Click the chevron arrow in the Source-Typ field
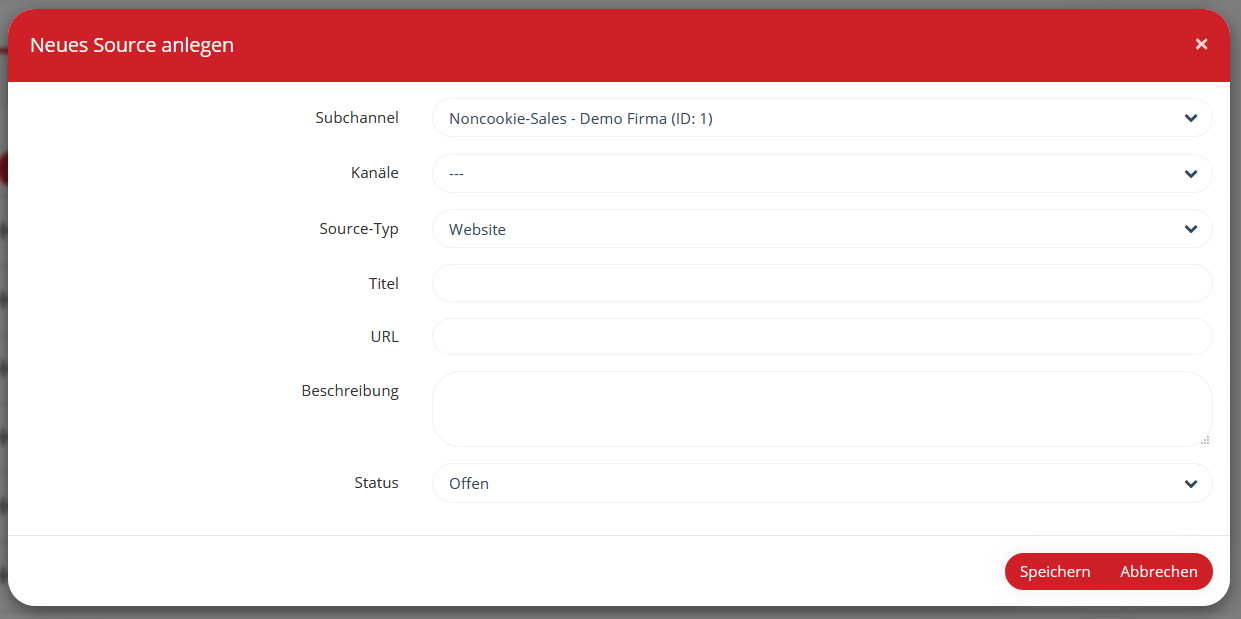 (1190, 229)
